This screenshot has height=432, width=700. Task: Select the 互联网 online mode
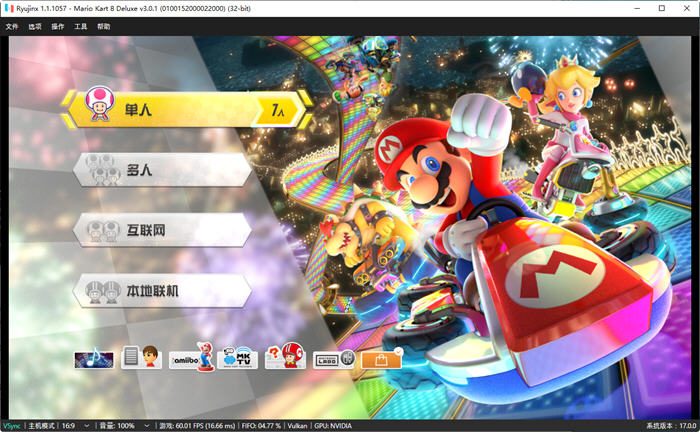pos(162,230)
